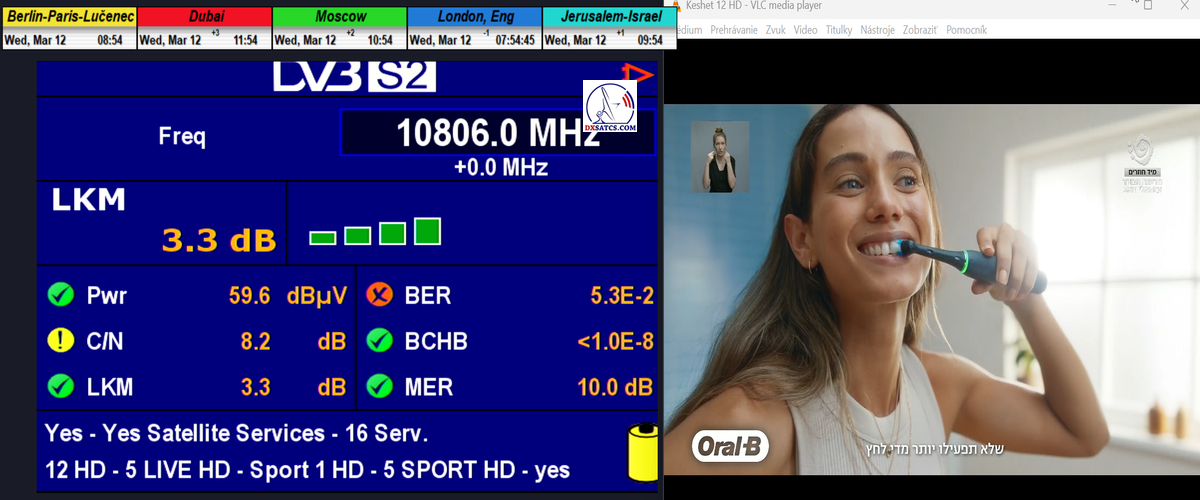Click the yellow warning icon next to C/N
Image resolution: width=1200 pixels, height=500 pixels.
[60, 341]
